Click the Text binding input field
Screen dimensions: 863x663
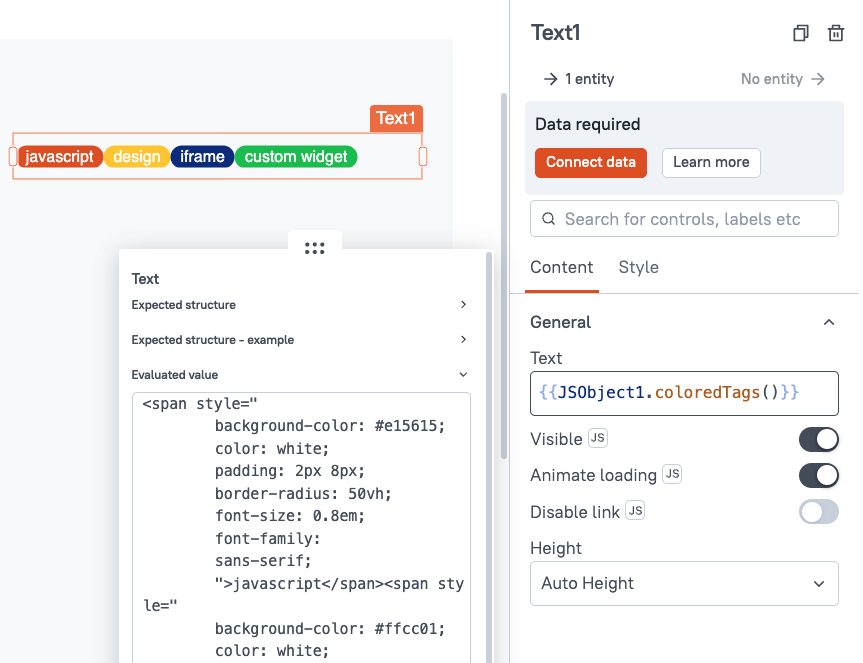pos(684,393)
